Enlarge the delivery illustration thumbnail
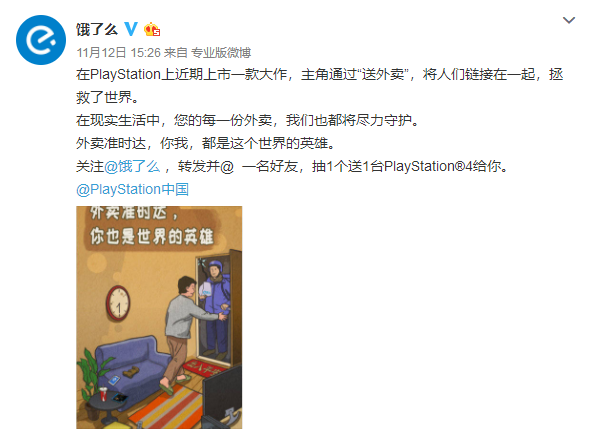The width and height of the screenshot is (593, 438). [159, 317]
